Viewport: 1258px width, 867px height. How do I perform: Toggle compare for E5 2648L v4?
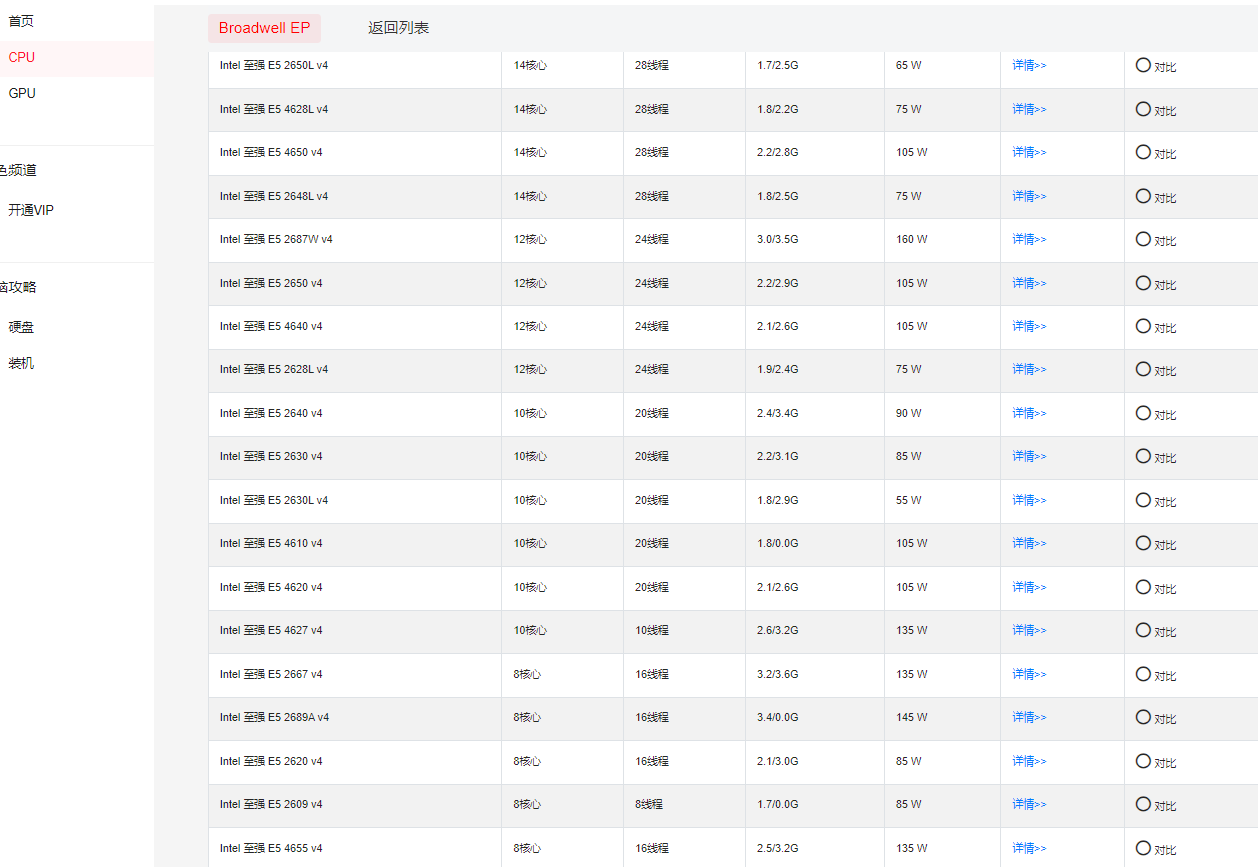[x=1143, y=195]
